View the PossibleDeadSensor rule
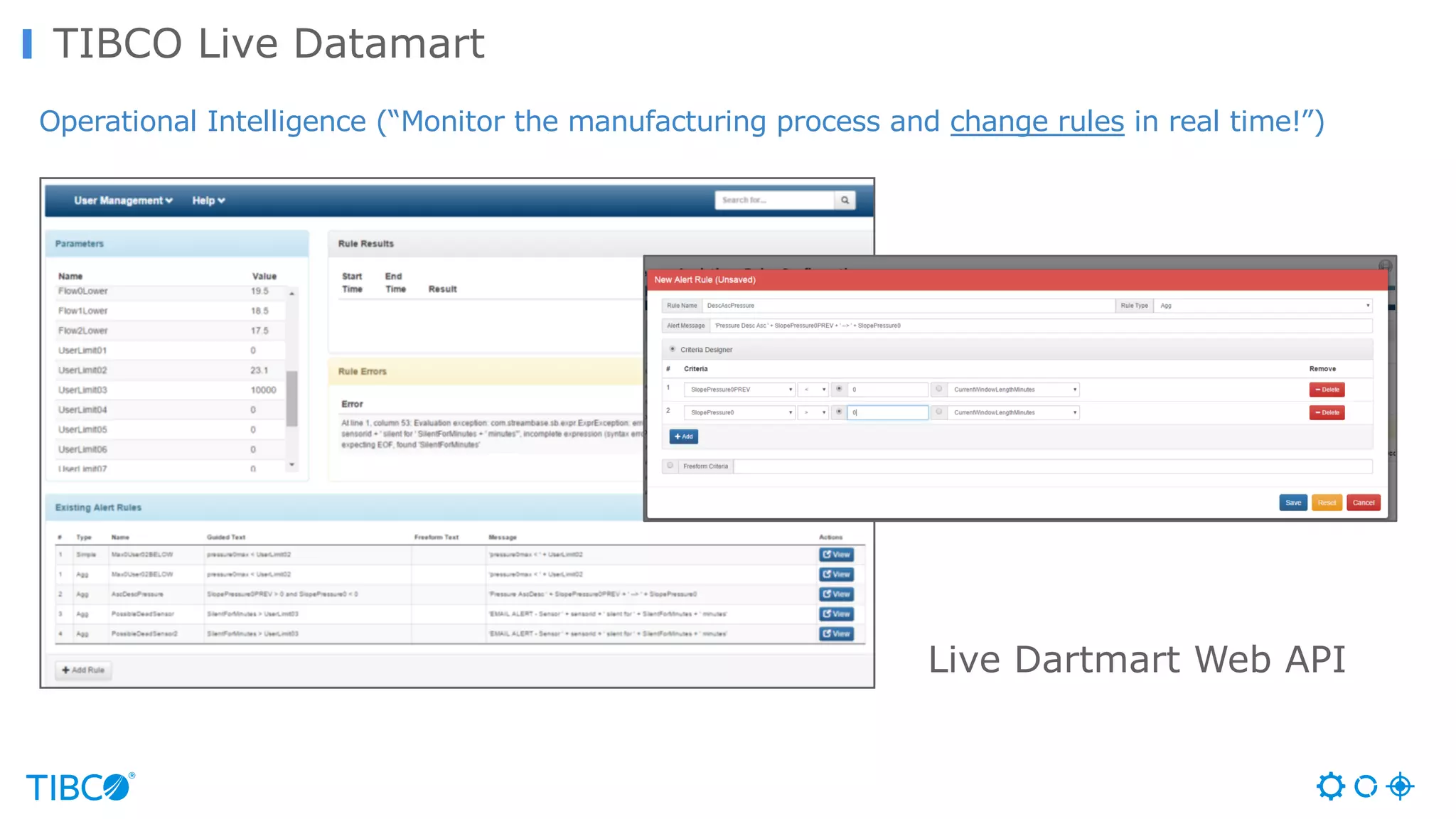Image resolution: width=1456 pixels, height=819 pixels. [836, 614]
